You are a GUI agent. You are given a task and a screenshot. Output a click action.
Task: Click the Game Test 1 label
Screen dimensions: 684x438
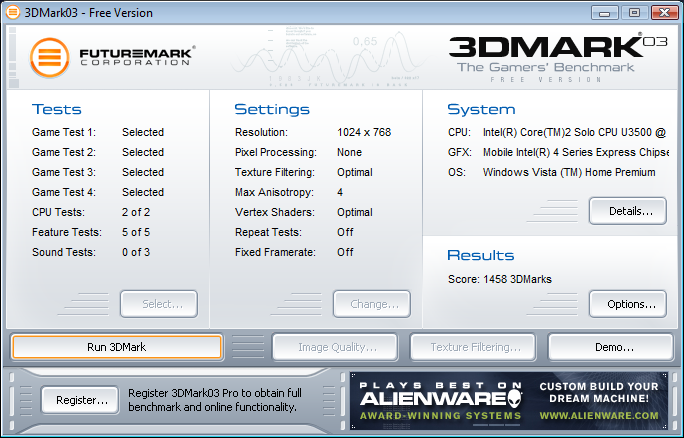pyautogui.click(x=64, y=132)
